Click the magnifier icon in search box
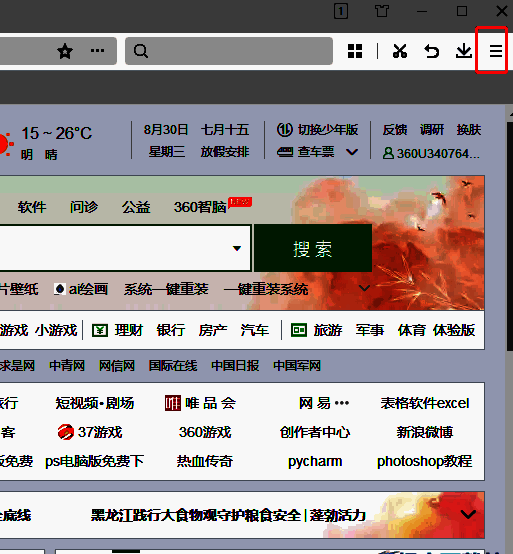The image size is (513, 554). pos(141,51)
